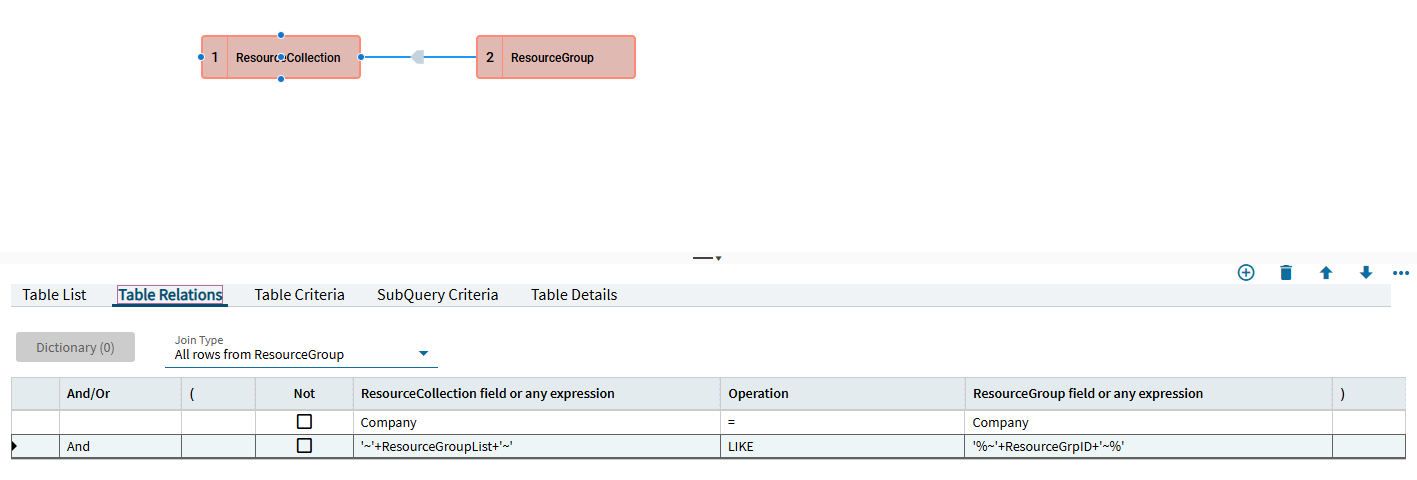1417x480 pixels.
Task: Click the LIKE operation cell
Action: tap(842, 446)
